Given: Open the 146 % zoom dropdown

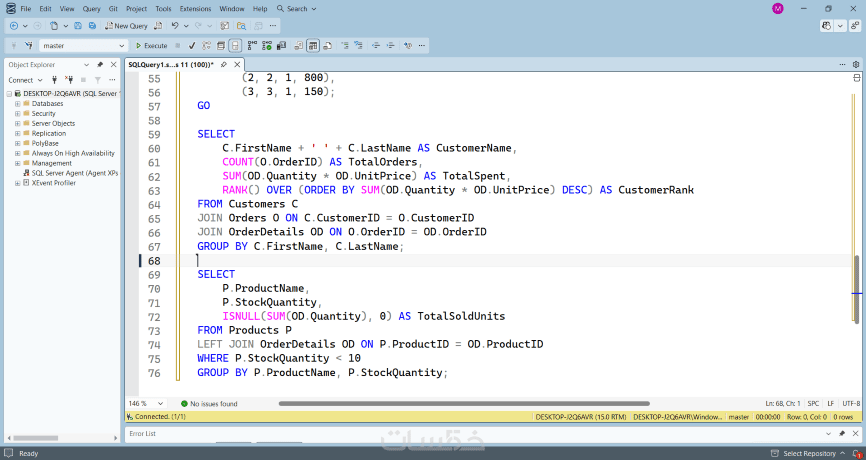Looking at the screenshot, I should coord(147,404).
